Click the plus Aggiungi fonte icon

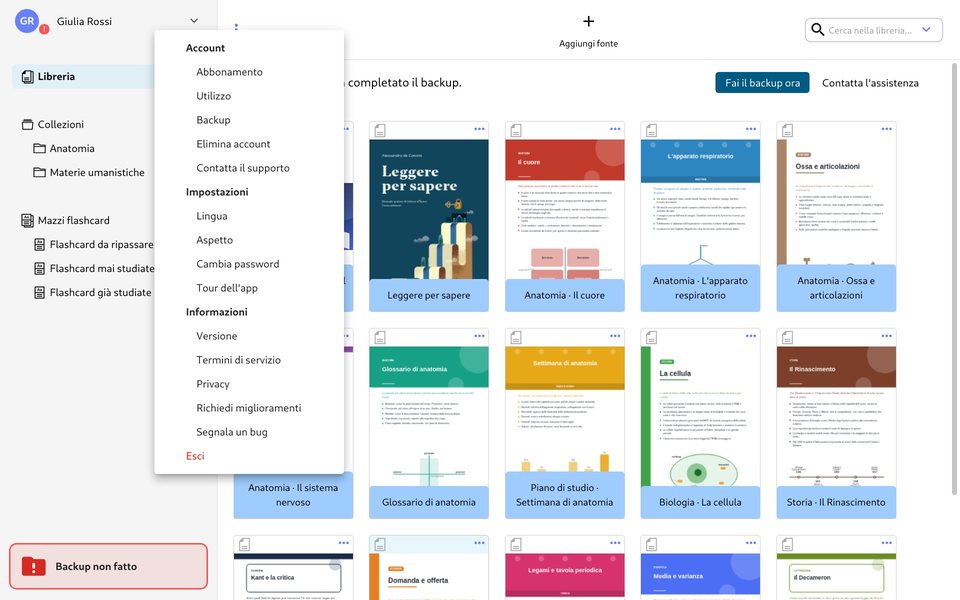pyautogui.click(x=588, y=21)
